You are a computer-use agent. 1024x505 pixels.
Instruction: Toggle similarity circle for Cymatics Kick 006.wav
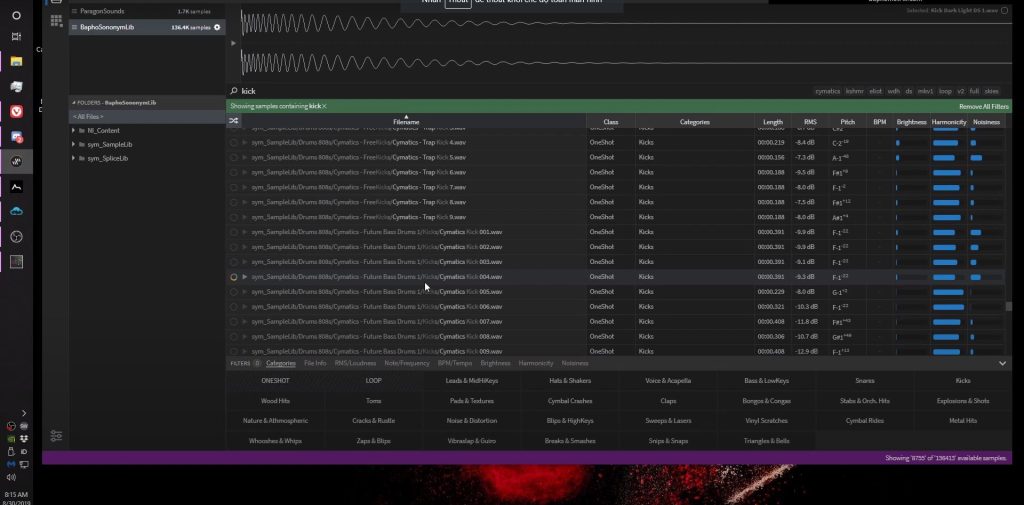pyautogui.click(x=233, y=306)
